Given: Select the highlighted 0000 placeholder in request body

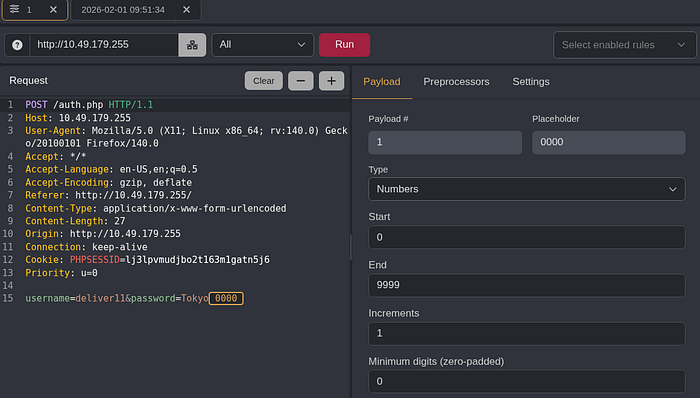Looking at the screenshot, I should [x=226, y=298].
